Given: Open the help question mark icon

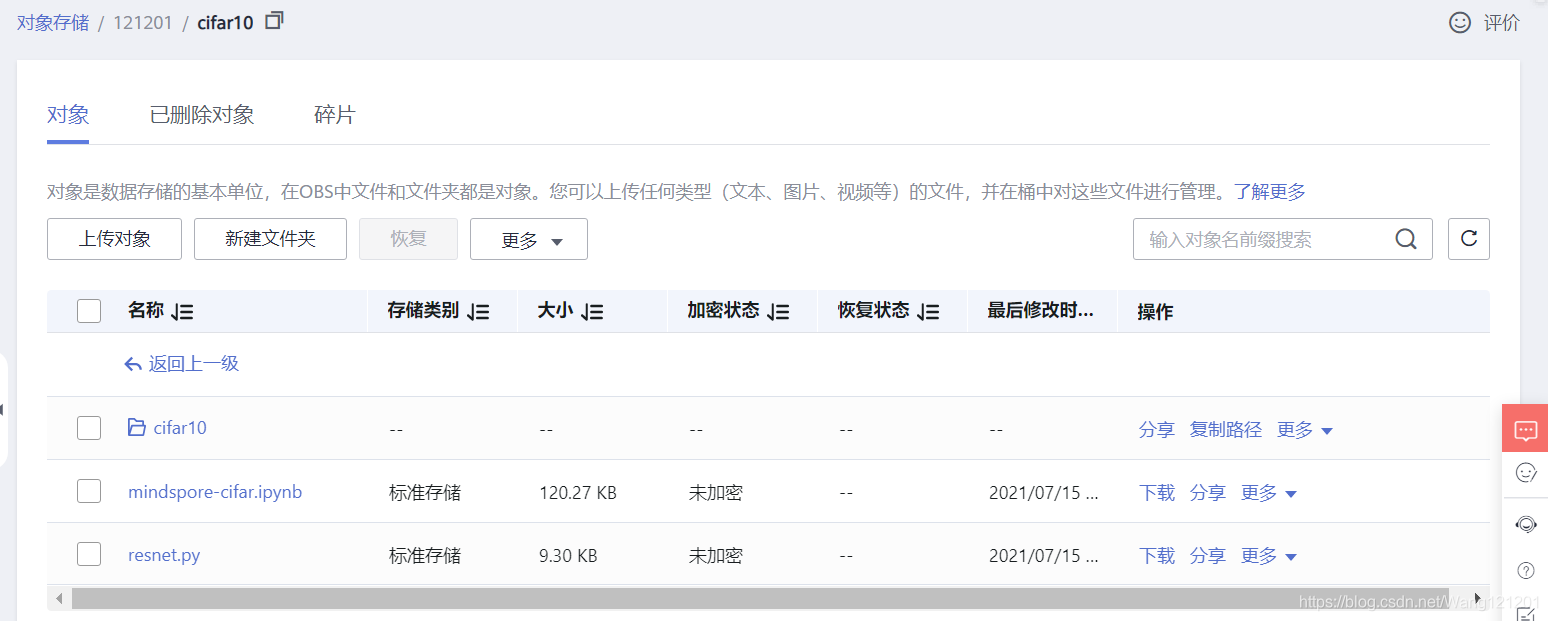Looking at the screenshot, I should pos(1525,570).
